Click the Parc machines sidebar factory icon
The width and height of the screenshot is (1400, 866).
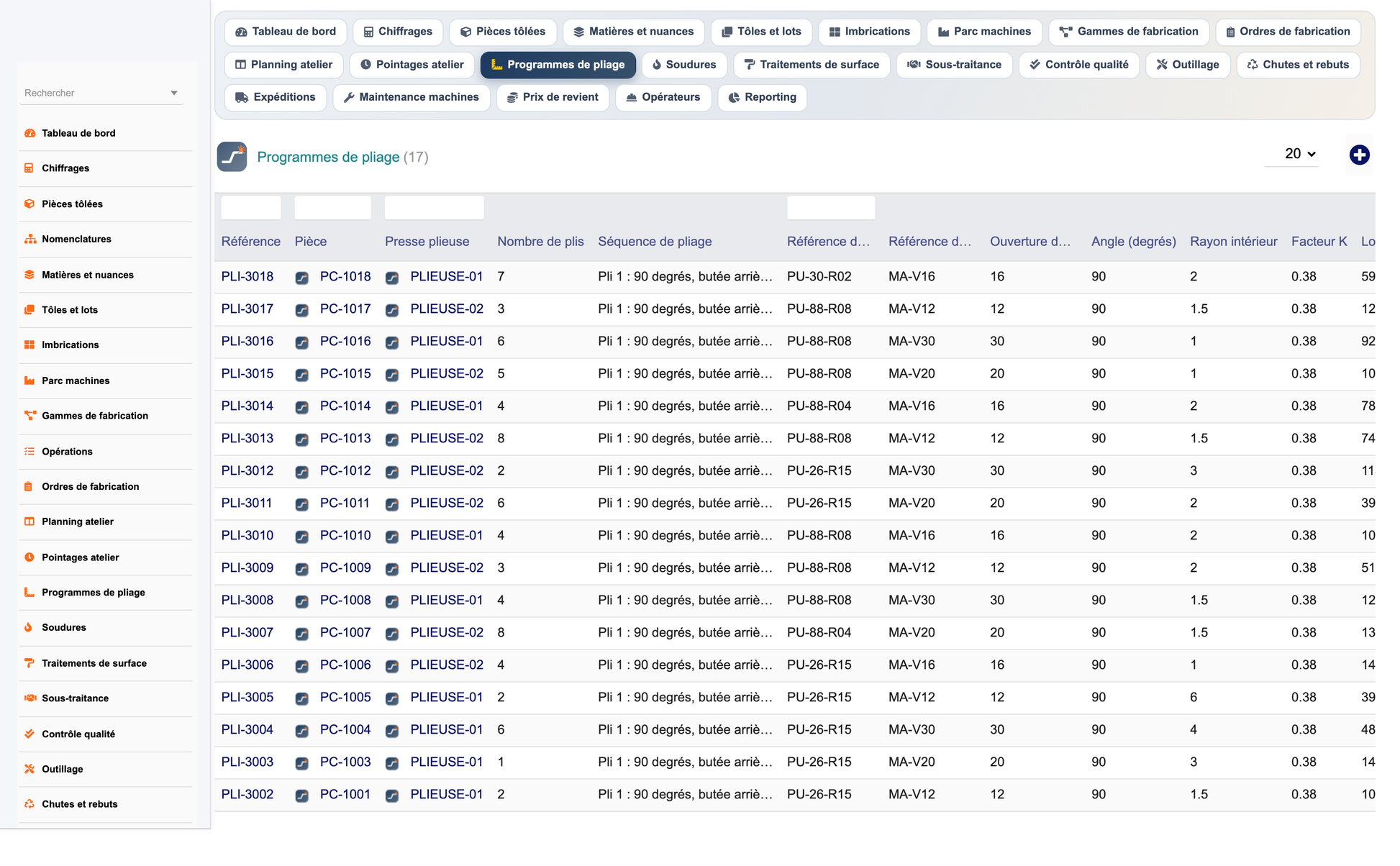29,380
